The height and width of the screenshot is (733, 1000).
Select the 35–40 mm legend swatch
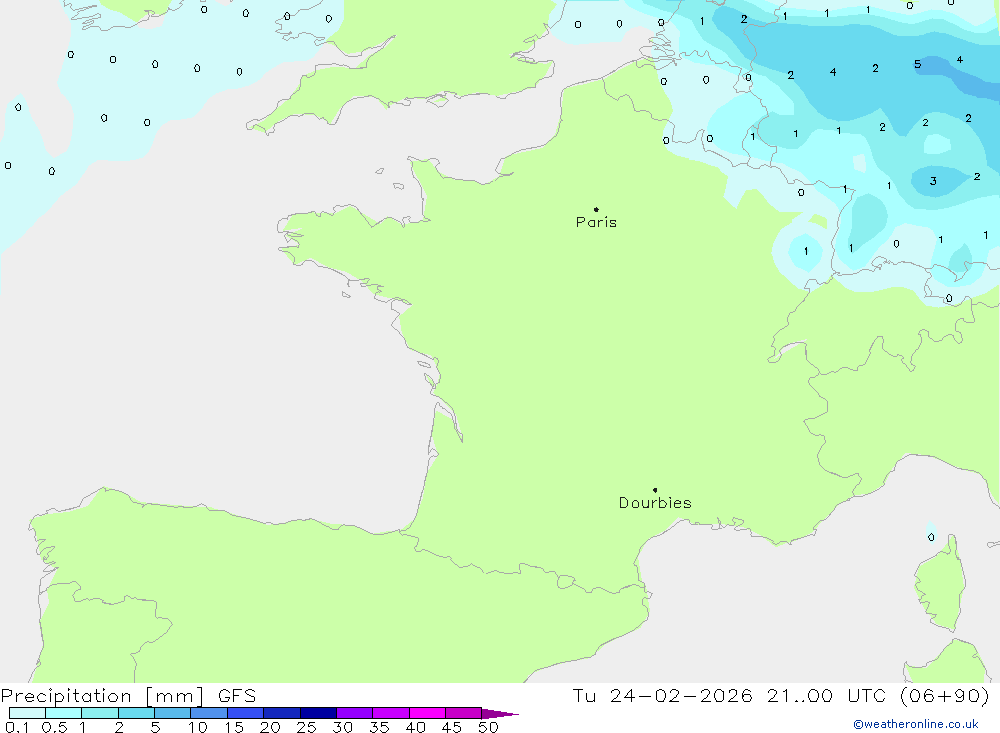tap(391, 713)
